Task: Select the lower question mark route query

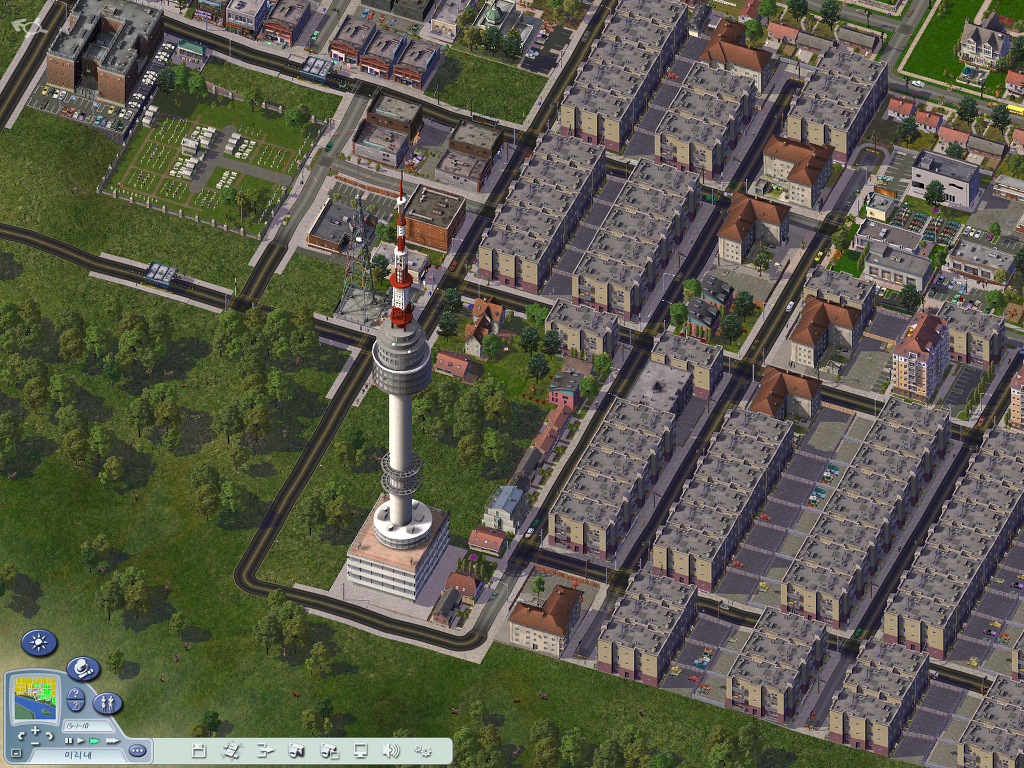Action: [76, 705]
